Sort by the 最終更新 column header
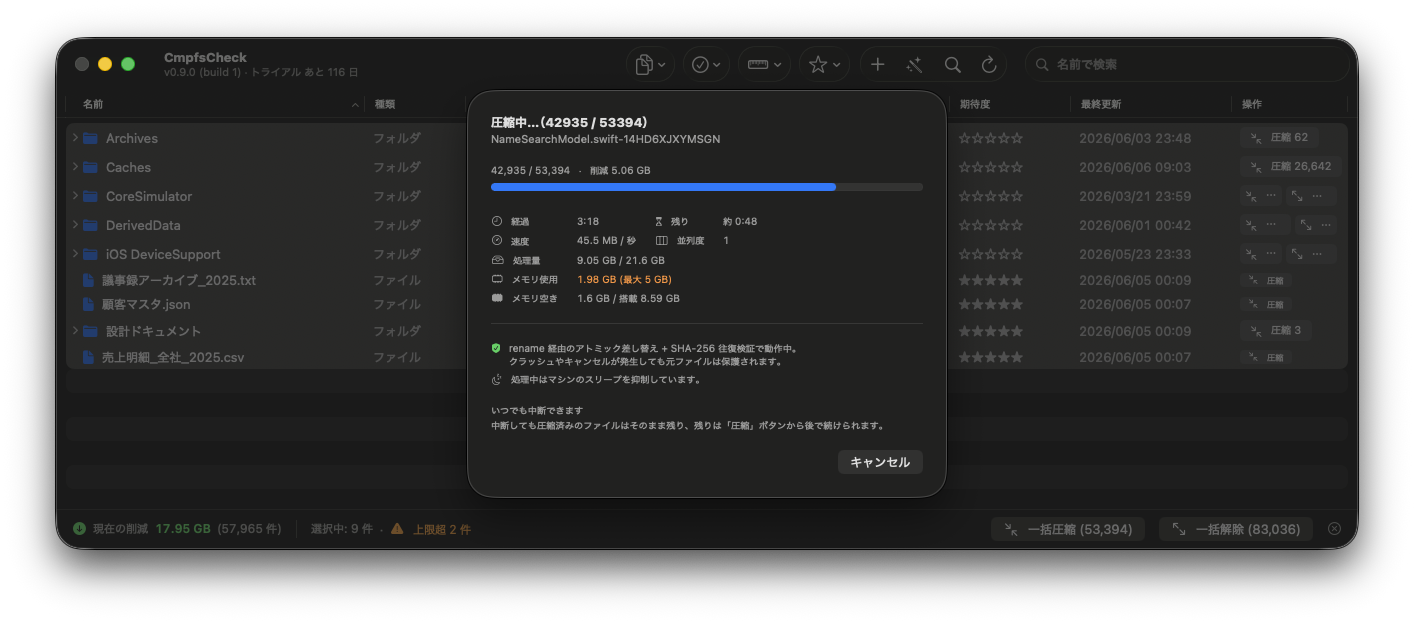1414x623 pixels. [x=1100, y=104]
